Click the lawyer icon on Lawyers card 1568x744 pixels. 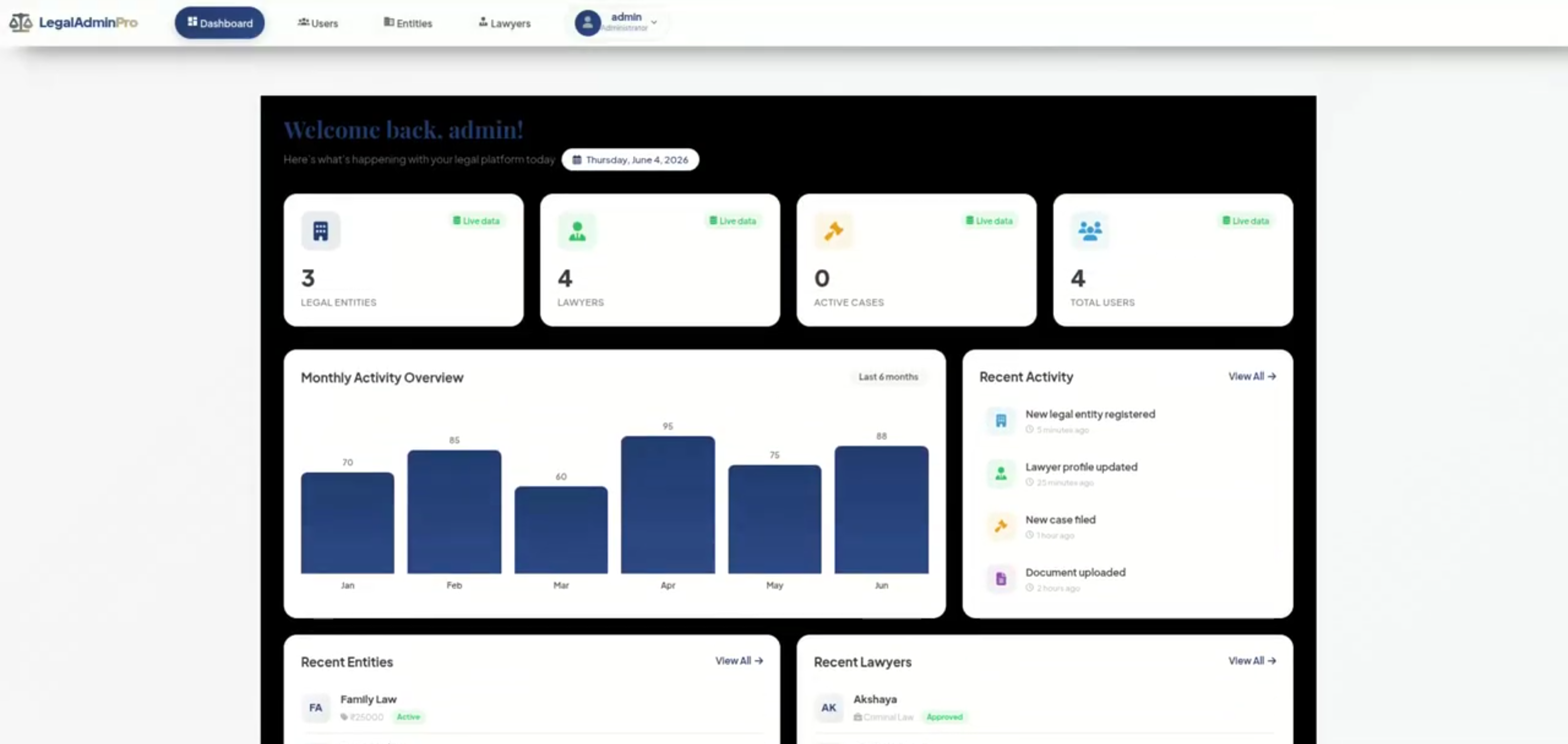pyautogui.click(x=577, y=231)
